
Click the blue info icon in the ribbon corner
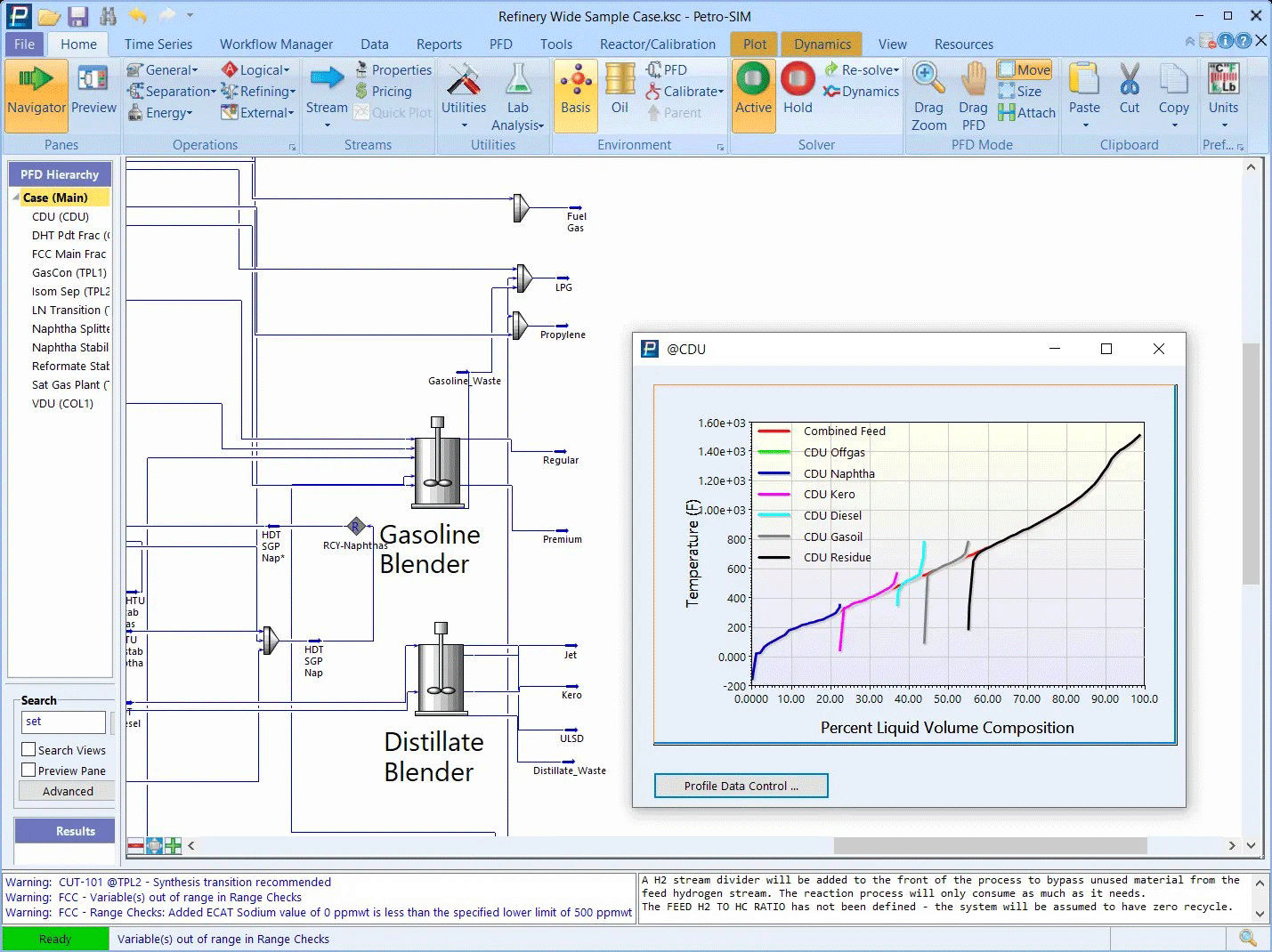coord(1226,41)
